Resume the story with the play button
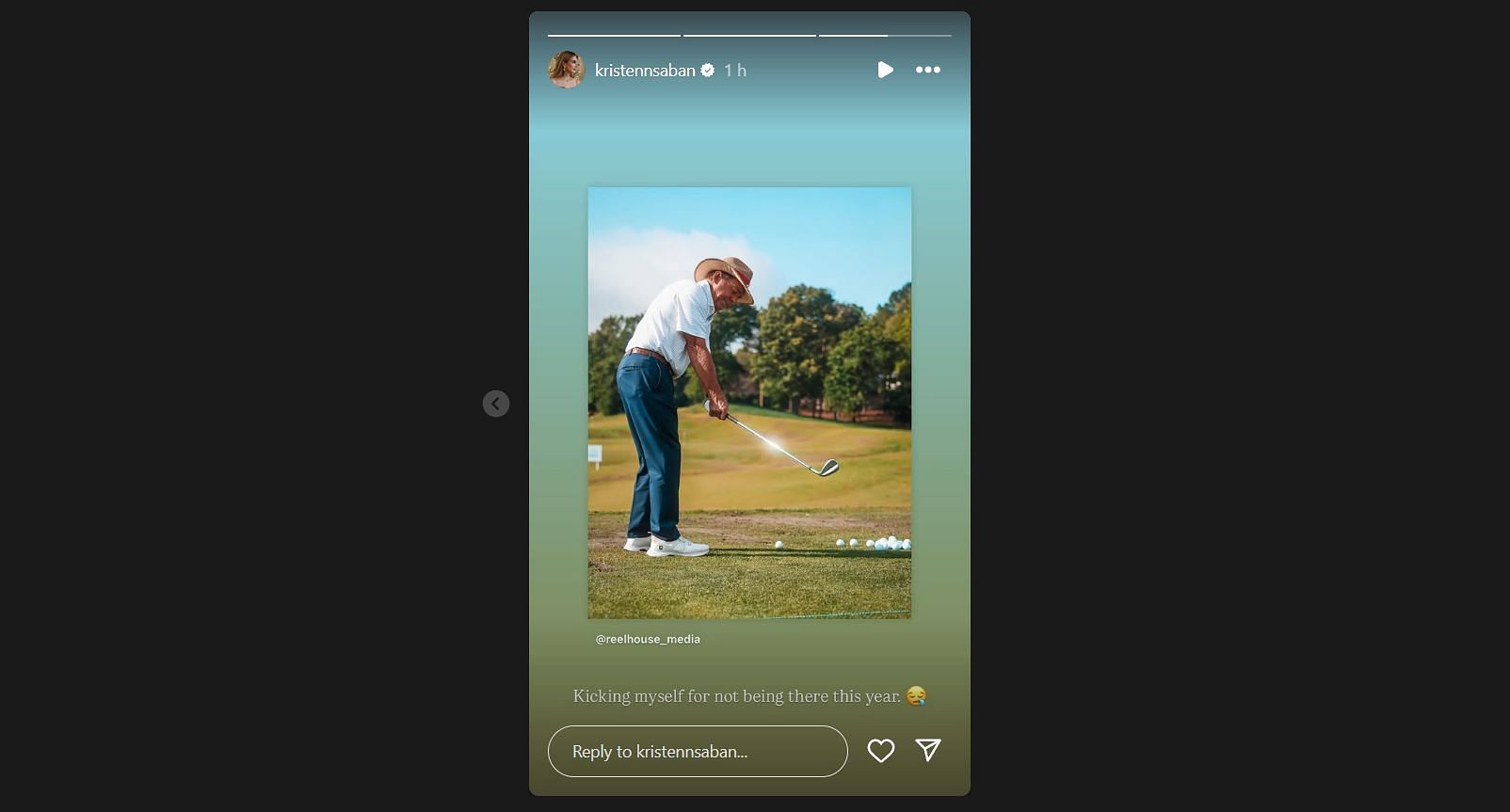 coord(885,70)
